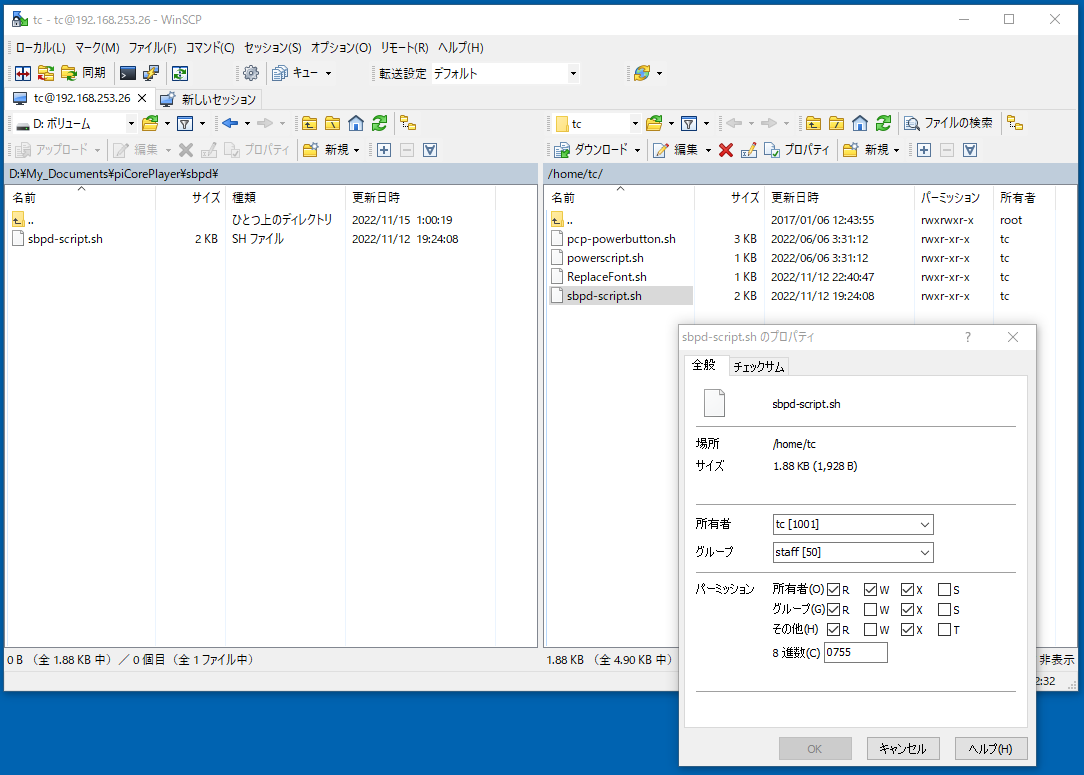Screen dimensions: 1084x775
Task: Open local directory folder icon
Action: click(x=150, y=124)
